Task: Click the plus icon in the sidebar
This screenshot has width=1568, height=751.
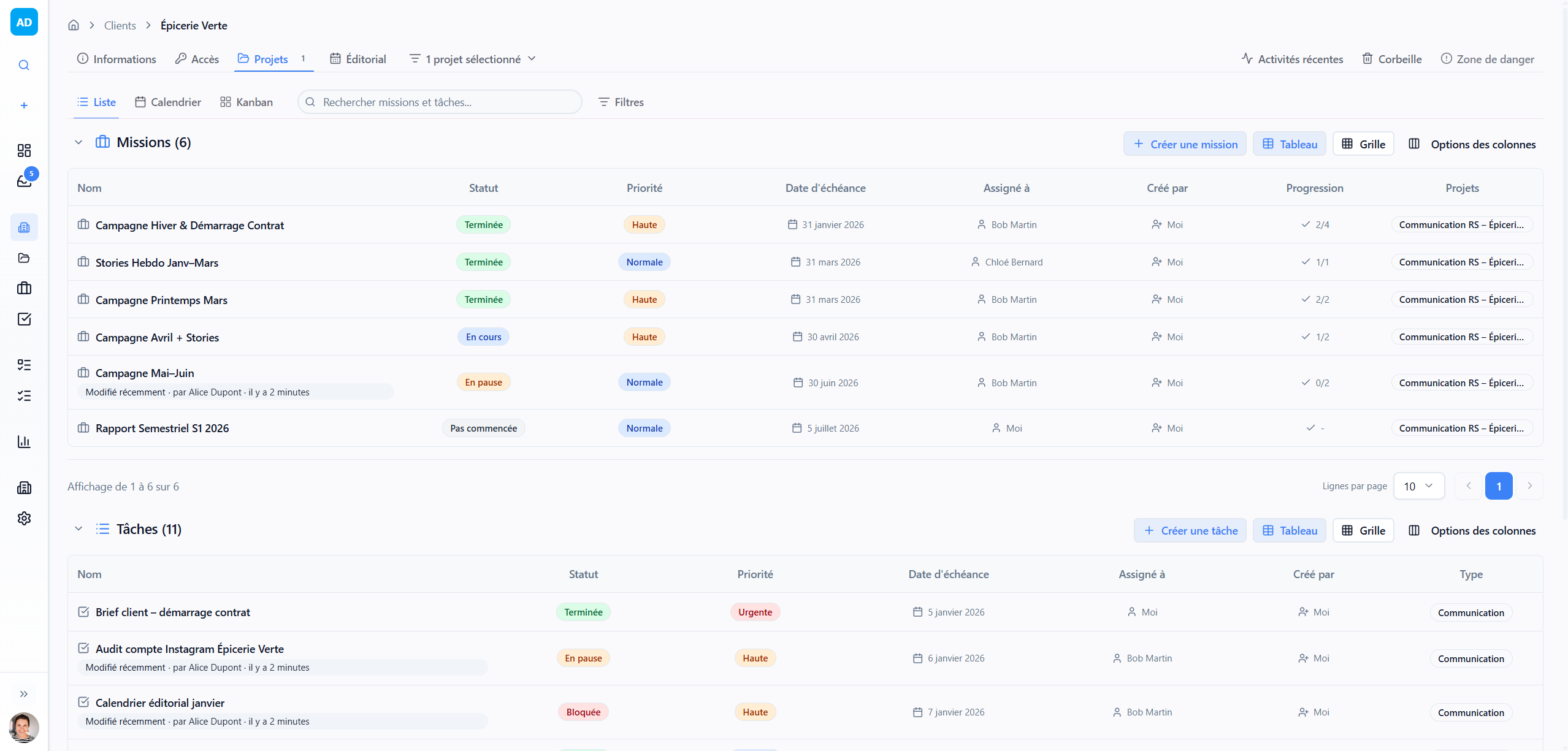Action: [24, 105]
